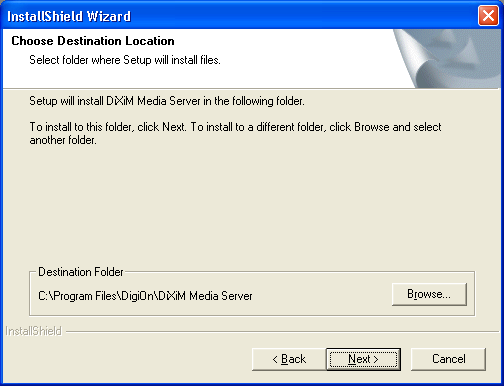Close the InstallShield Wizard window
Screen dimensions: 504x386
[x=488, y=16]
